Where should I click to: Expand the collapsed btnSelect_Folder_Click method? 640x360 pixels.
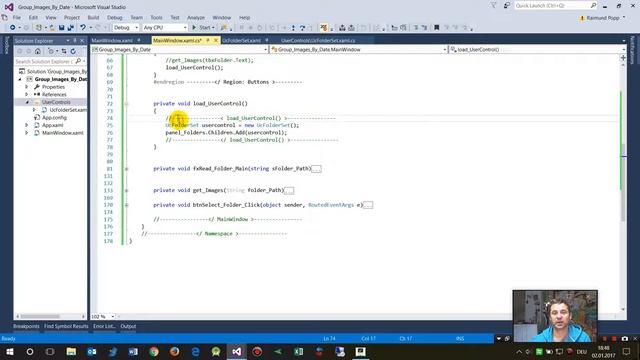pyautogui.click(x=127, y=205)
